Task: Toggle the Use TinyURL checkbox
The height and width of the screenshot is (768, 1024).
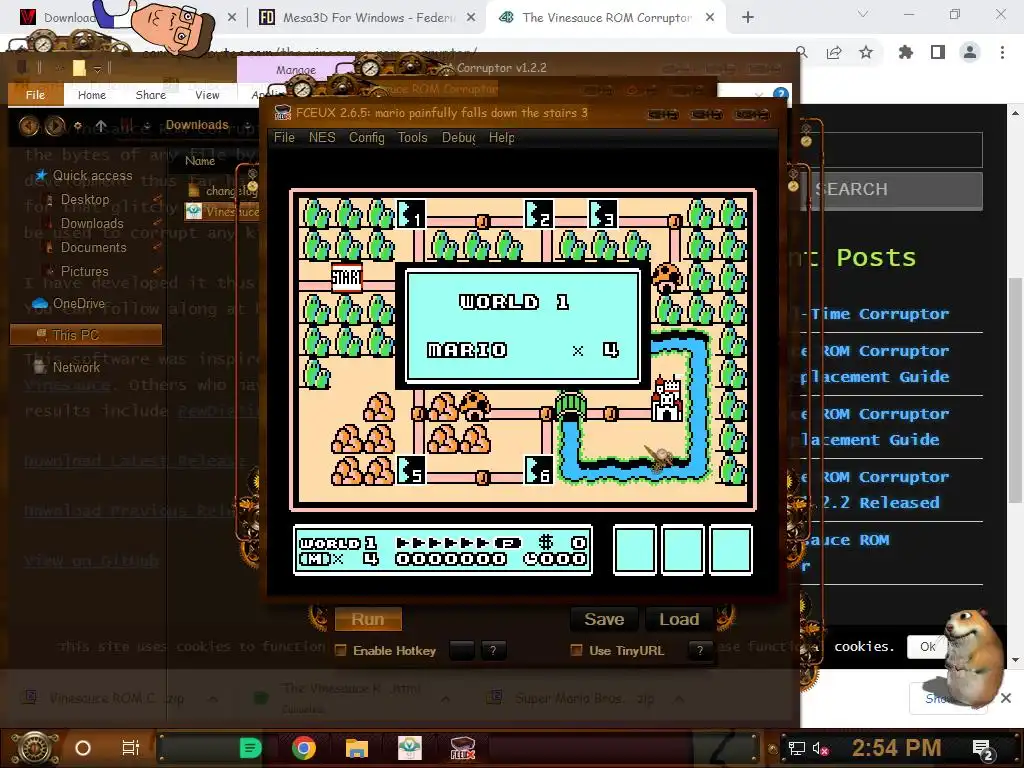Action: 576,650
